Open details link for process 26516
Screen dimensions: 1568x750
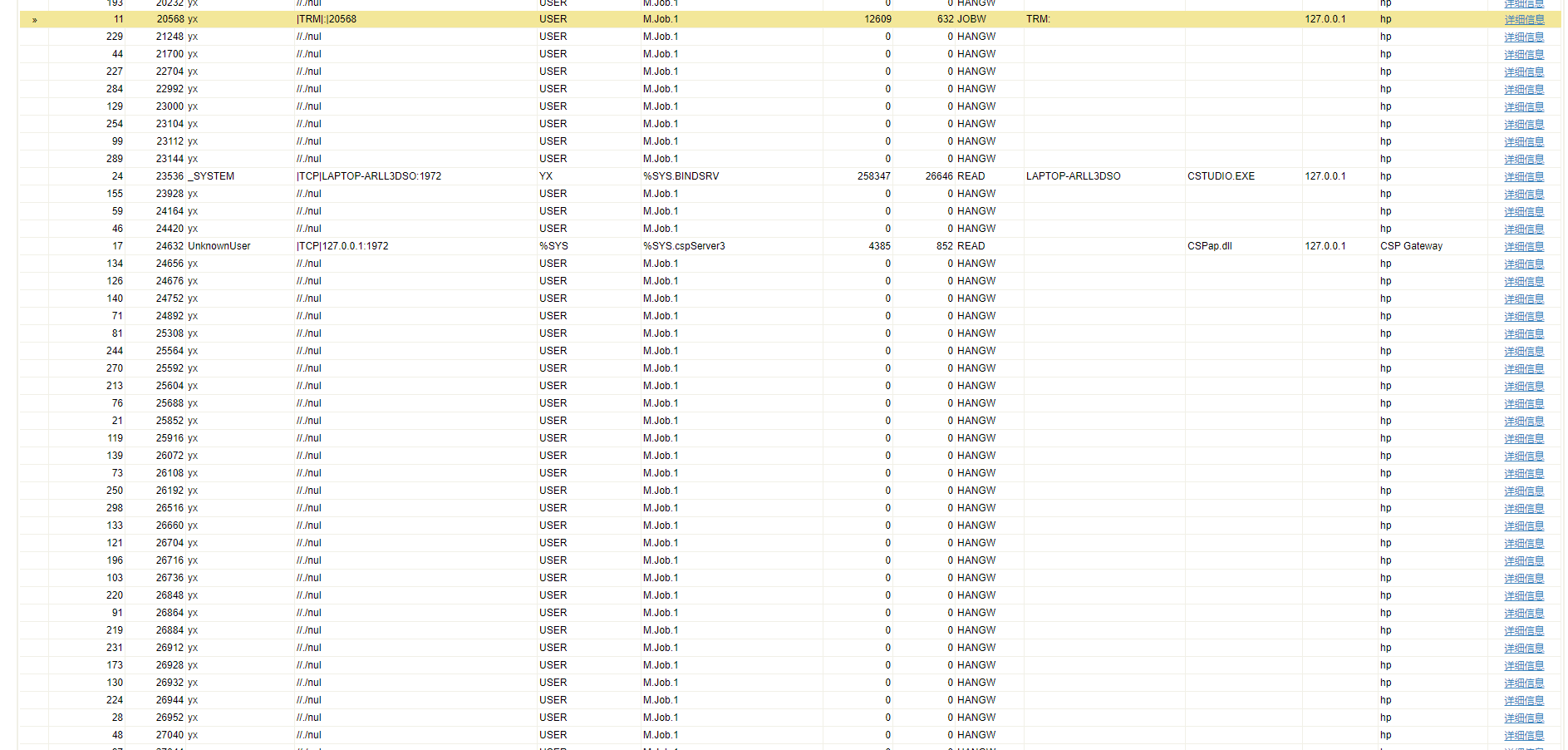(1524, 508)
